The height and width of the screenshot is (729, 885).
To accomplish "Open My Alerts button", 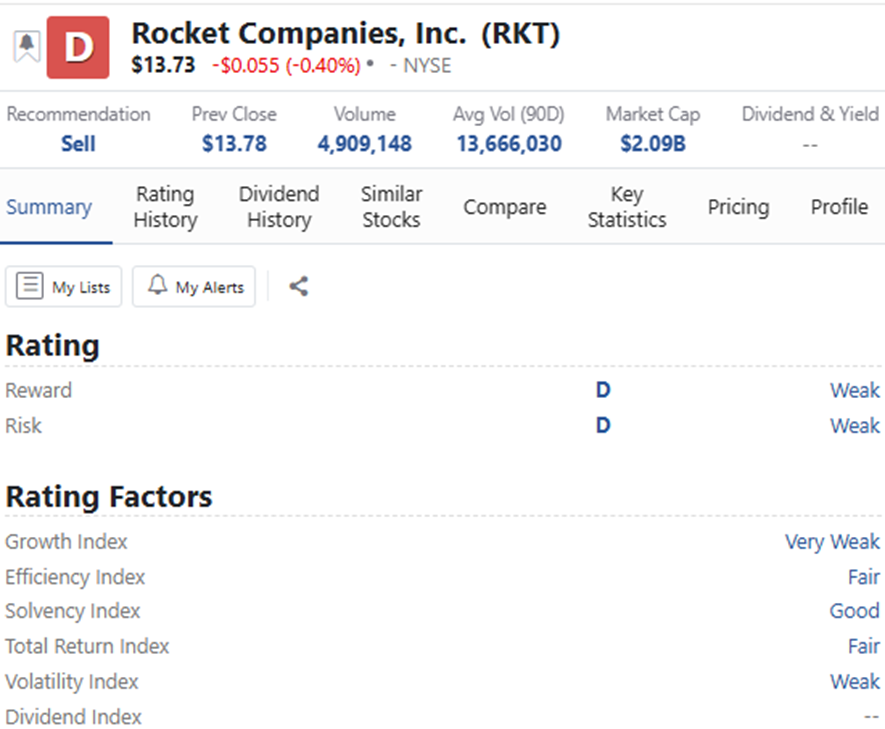I will [194, 287].
